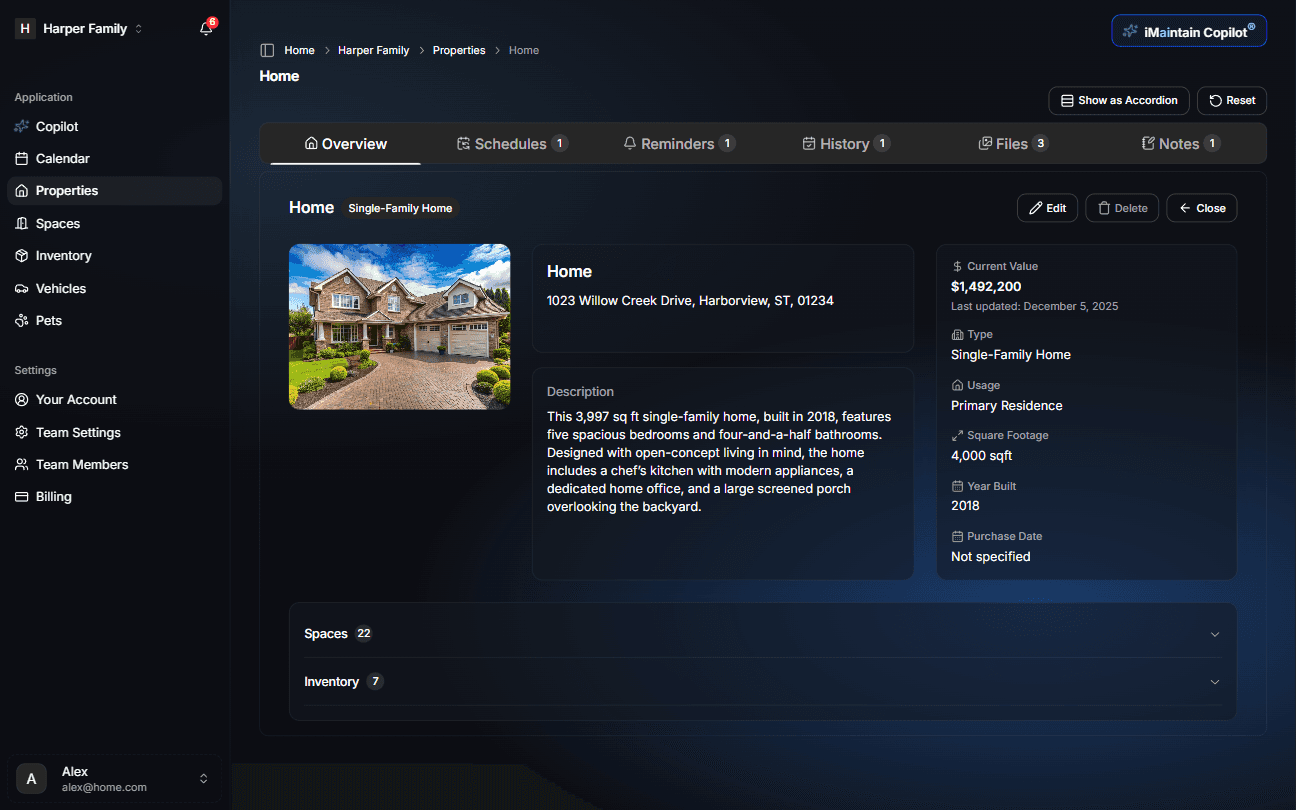Click the notifications bell icon
This screenshot has width=1296, height=810.
click(206, 29)
